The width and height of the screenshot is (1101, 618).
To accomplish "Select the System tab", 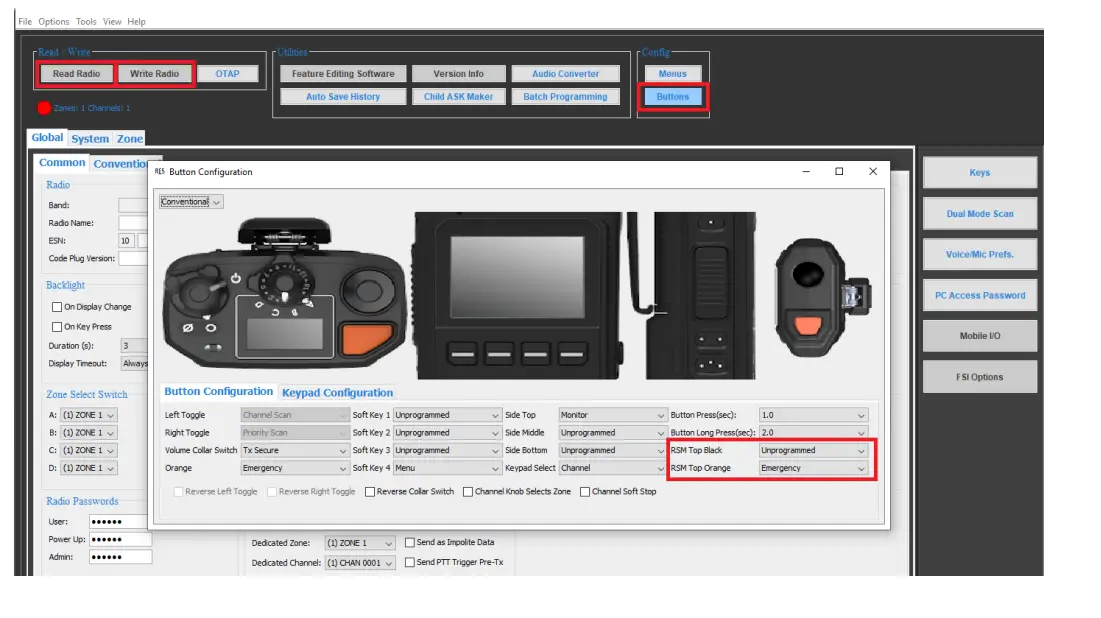I will tap(90, 139).
